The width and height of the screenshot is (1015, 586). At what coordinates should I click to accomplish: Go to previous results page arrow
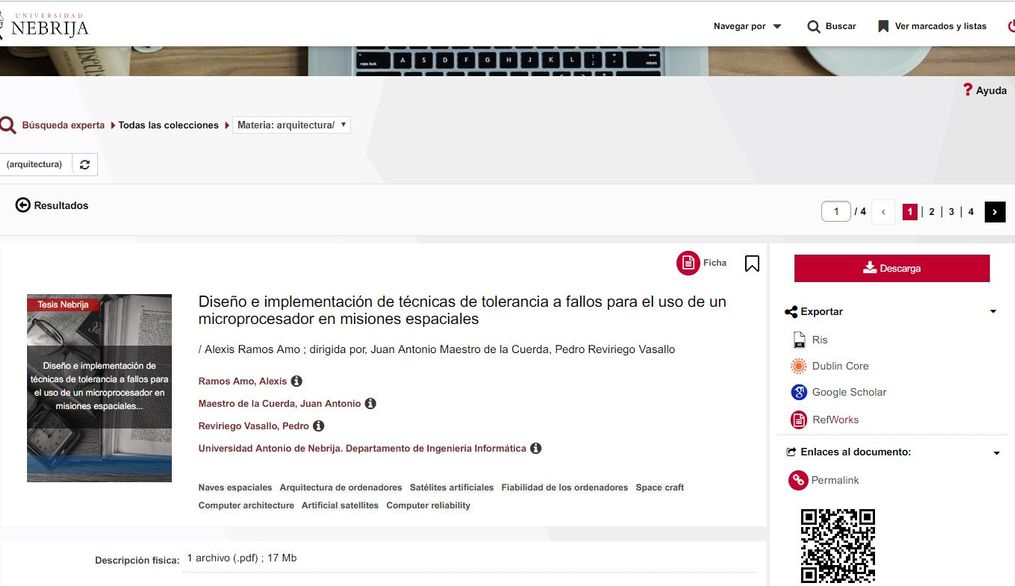tap(883, 212)
